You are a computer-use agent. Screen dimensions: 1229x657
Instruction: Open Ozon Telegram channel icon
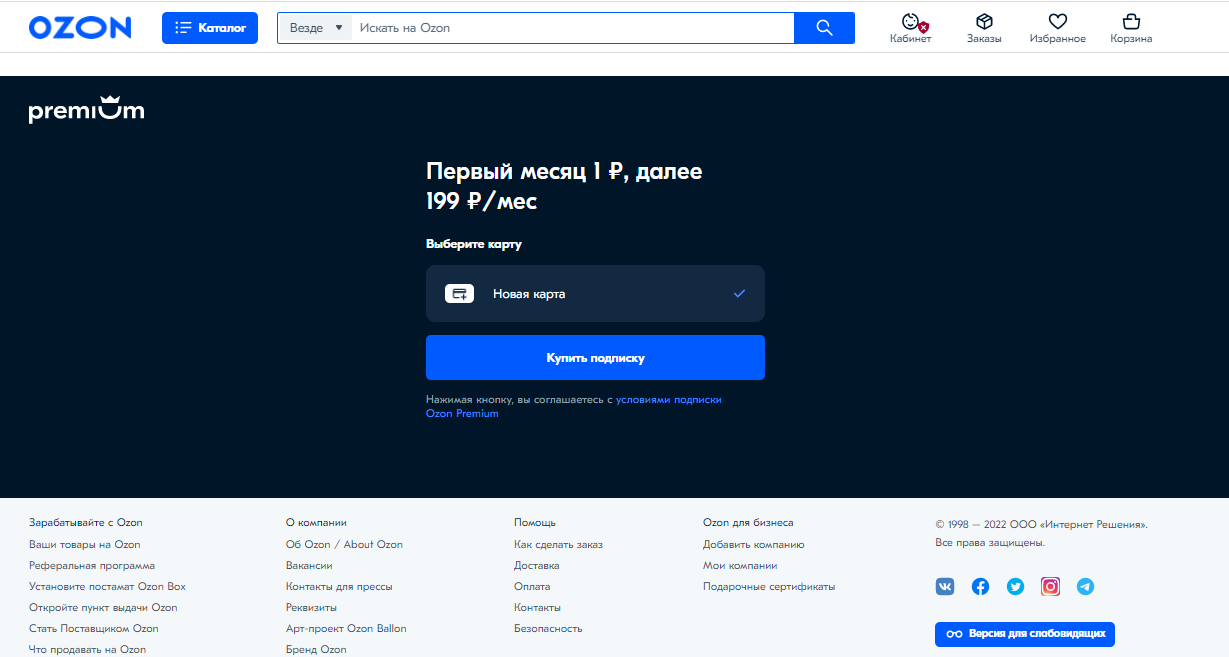(1085, 587)
